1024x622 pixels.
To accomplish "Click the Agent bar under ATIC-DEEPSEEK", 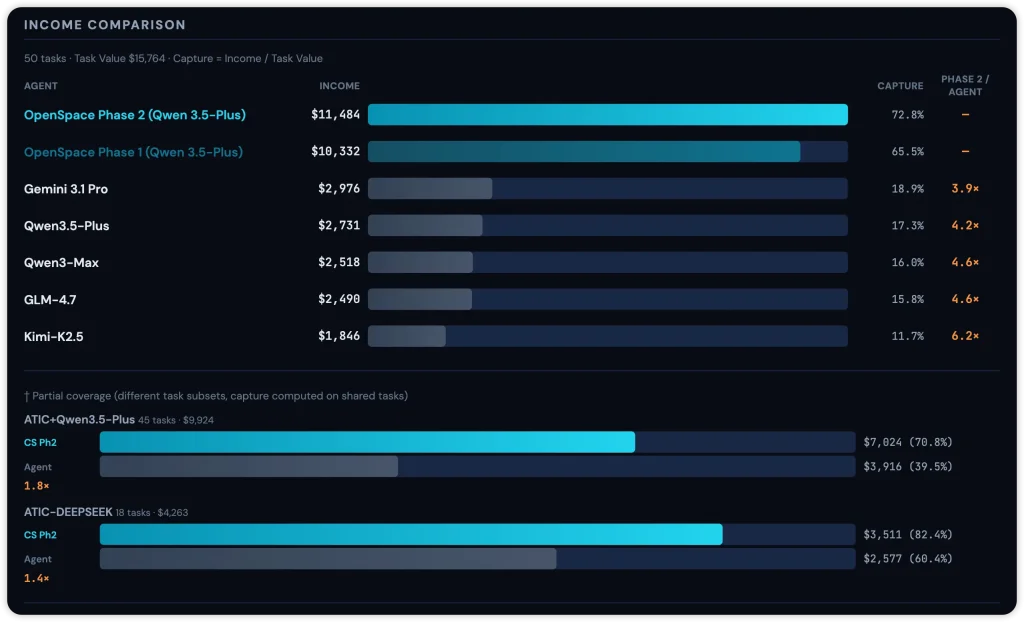I will point(328,559).
